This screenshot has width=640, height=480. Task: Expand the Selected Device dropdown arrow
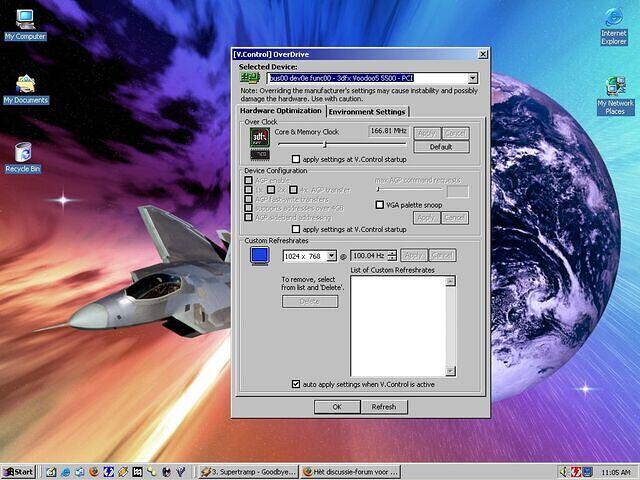472,78
